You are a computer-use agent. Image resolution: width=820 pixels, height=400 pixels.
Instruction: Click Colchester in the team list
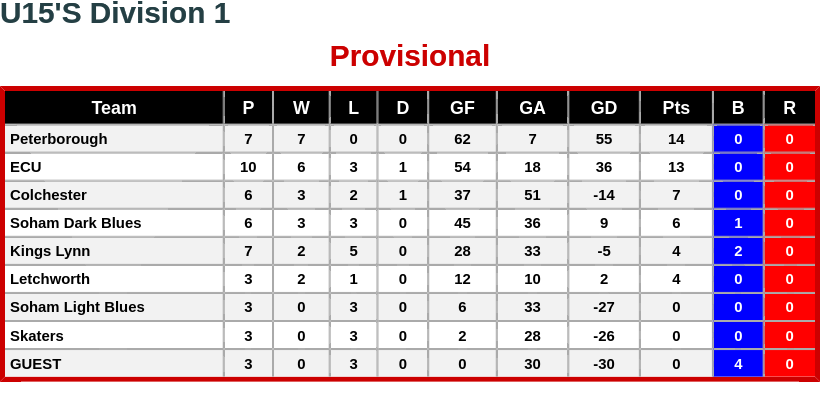click(48, 195)
